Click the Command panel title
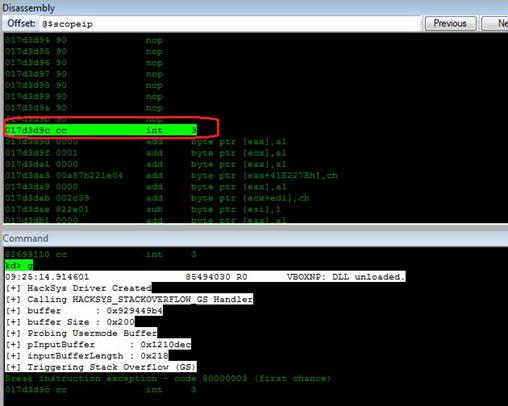 (x=26, y=238)
